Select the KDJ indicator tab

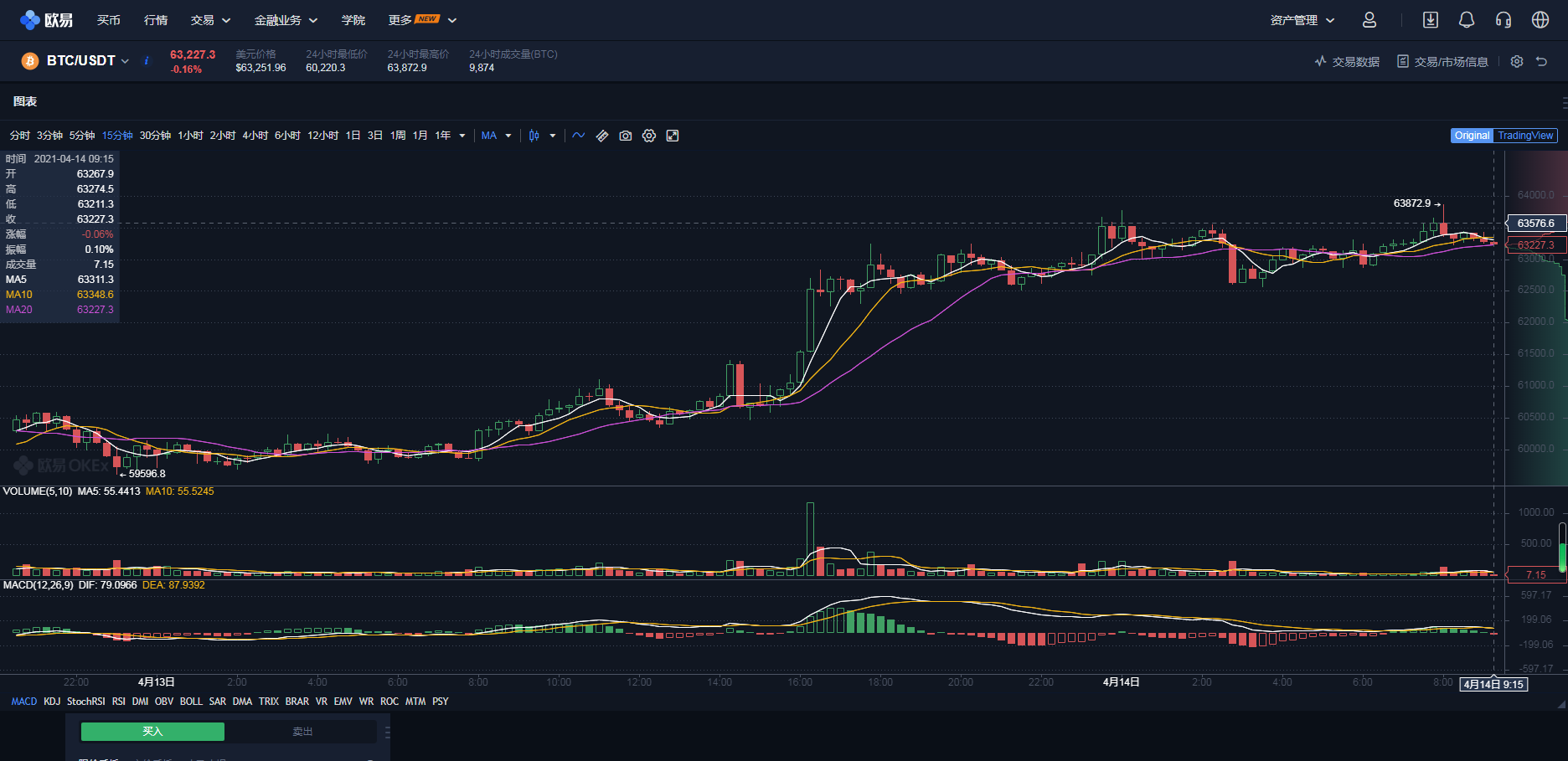(x=52, y=702)
